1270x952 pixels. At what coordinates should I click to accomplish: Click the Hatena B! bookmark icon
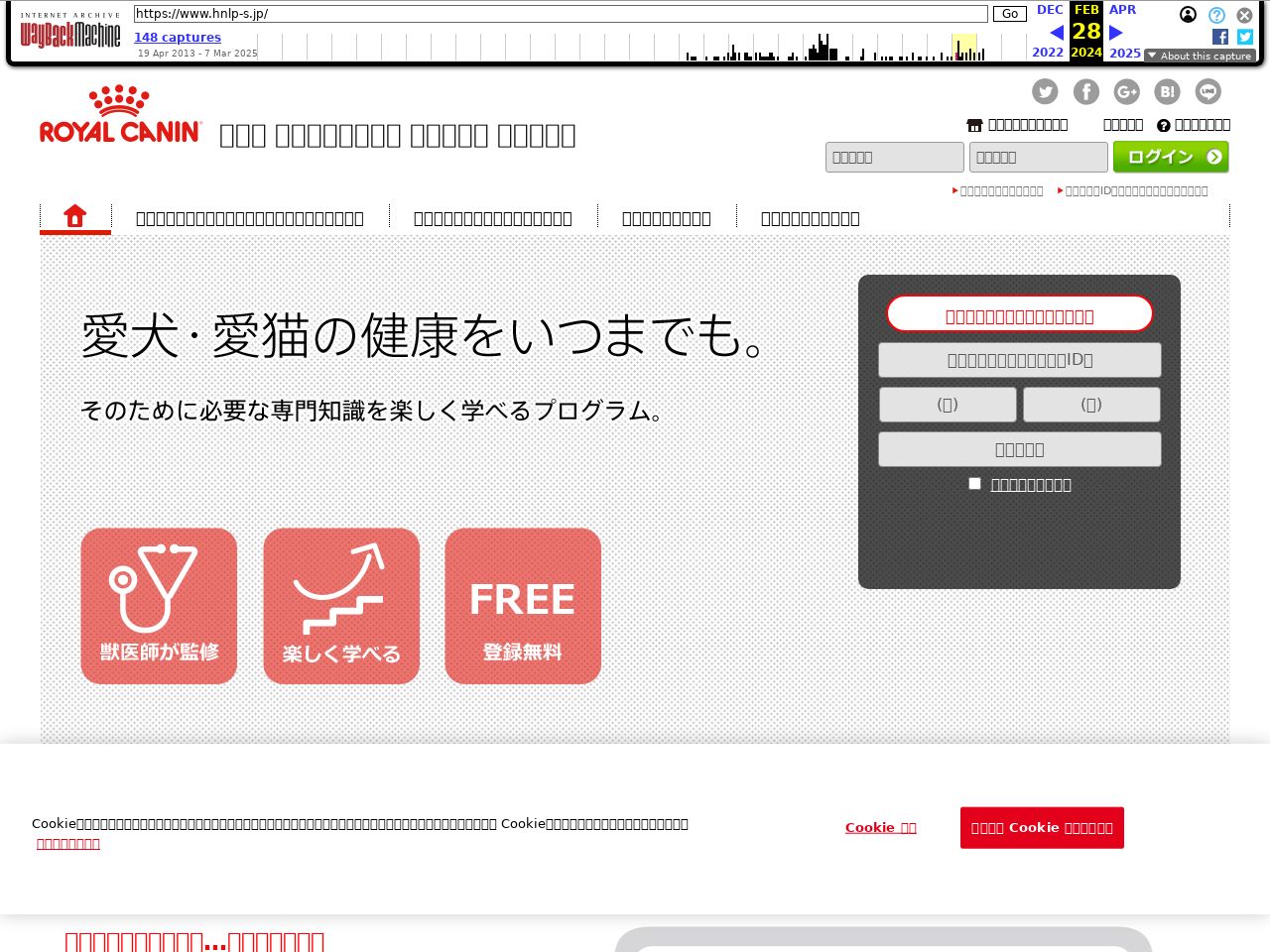1167,92
